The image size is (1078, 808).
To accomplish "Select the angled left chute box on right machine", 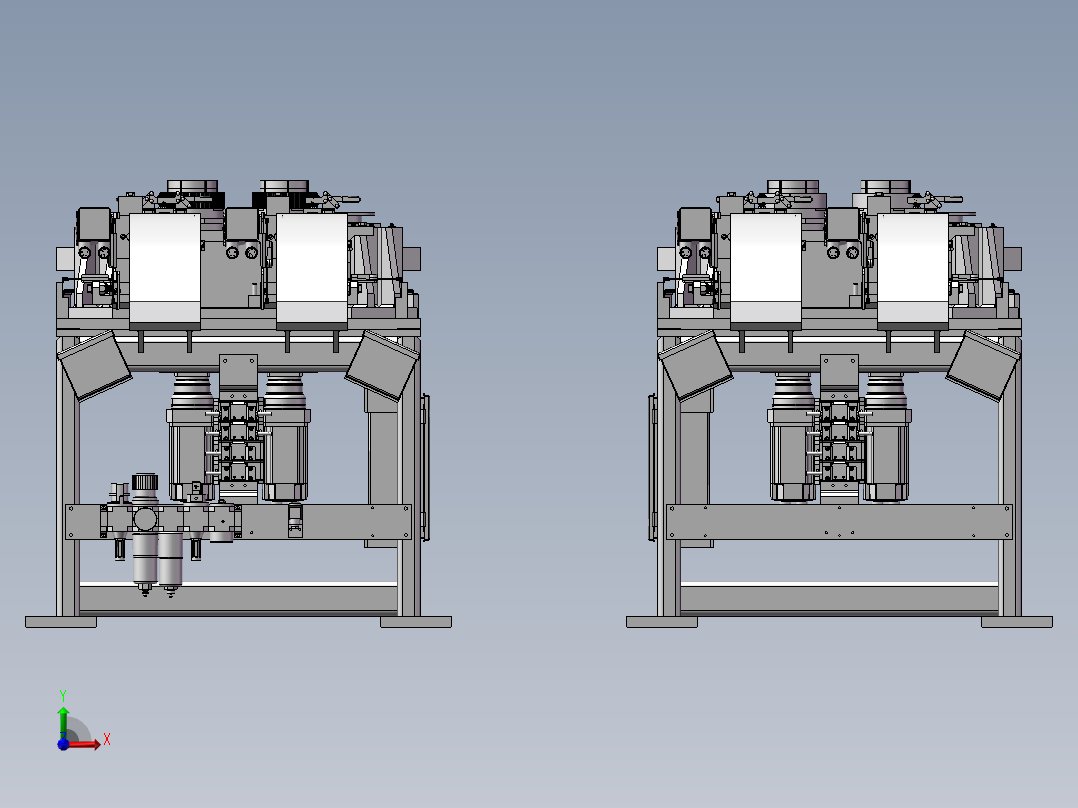I will pos(695,365).
